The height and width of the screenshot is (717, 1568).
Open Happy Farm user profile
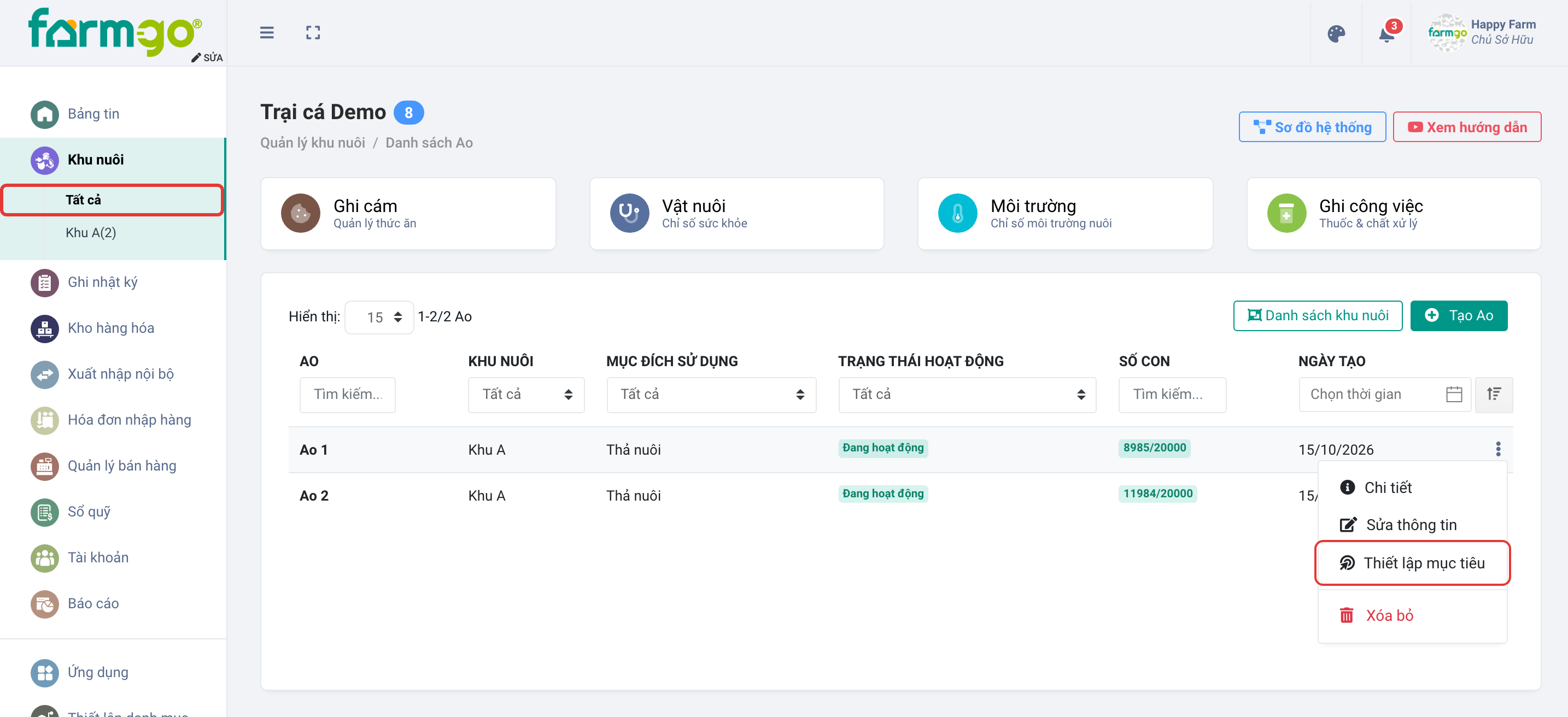pos(1482,32)
